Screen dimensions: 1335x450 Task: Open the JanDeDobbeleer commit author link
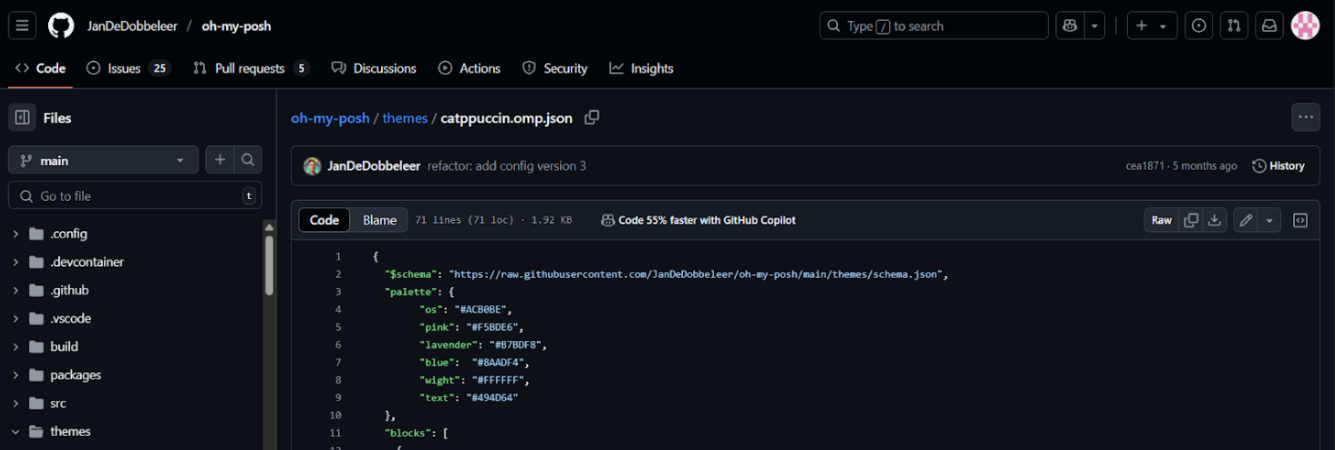coord(374,166)
